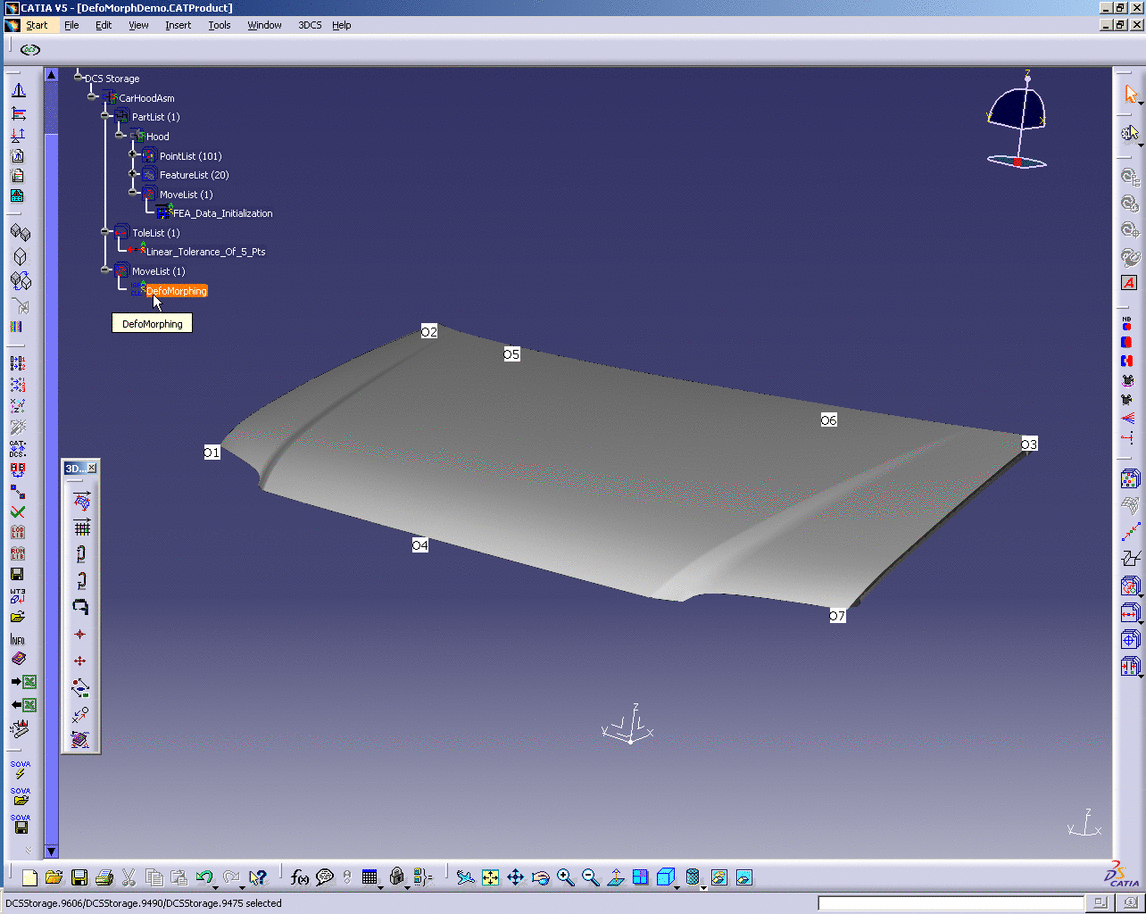
Task: Open the Undo history dropdown arrow
Action: pyautogui.click(x=216, y=887)
